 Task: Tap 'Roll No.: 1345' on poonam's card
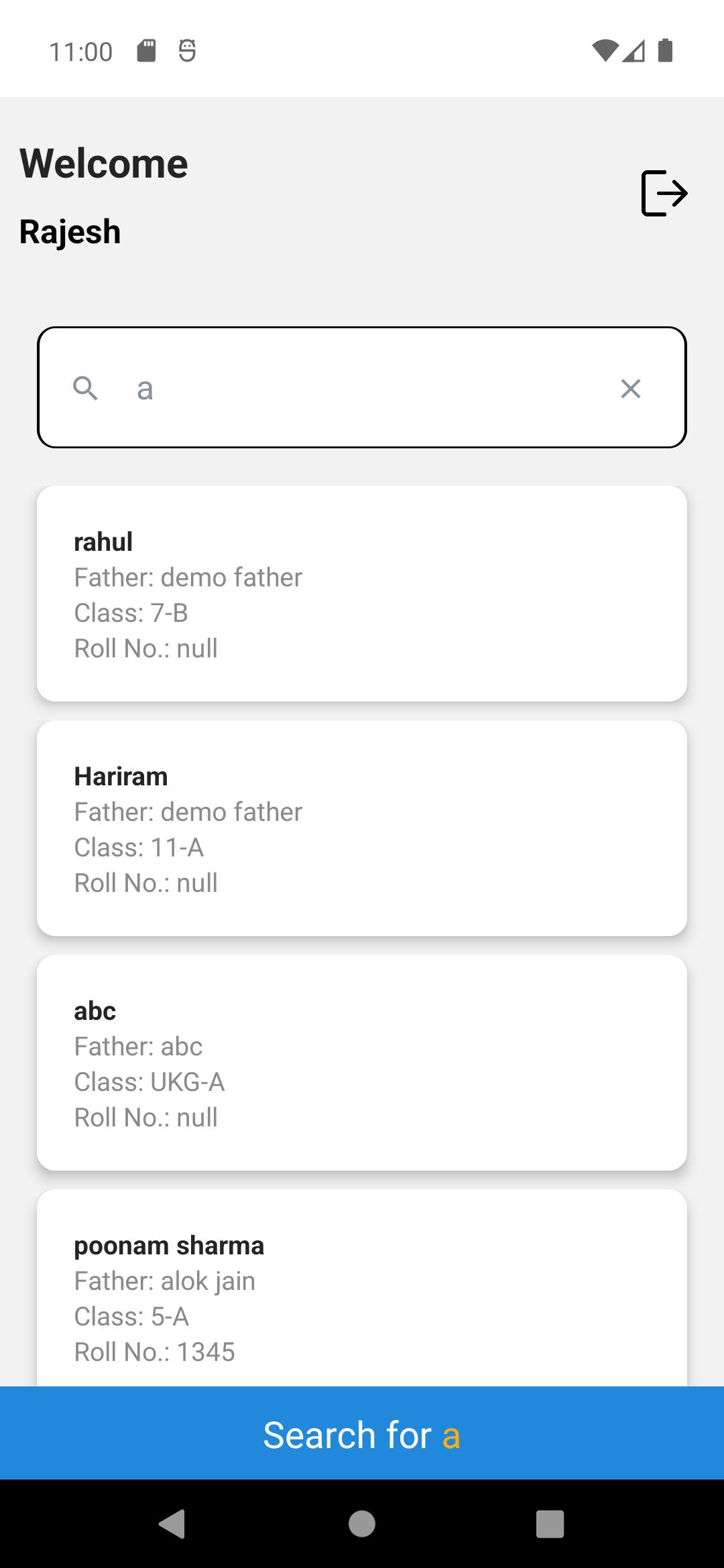[x=154, y=1352]
